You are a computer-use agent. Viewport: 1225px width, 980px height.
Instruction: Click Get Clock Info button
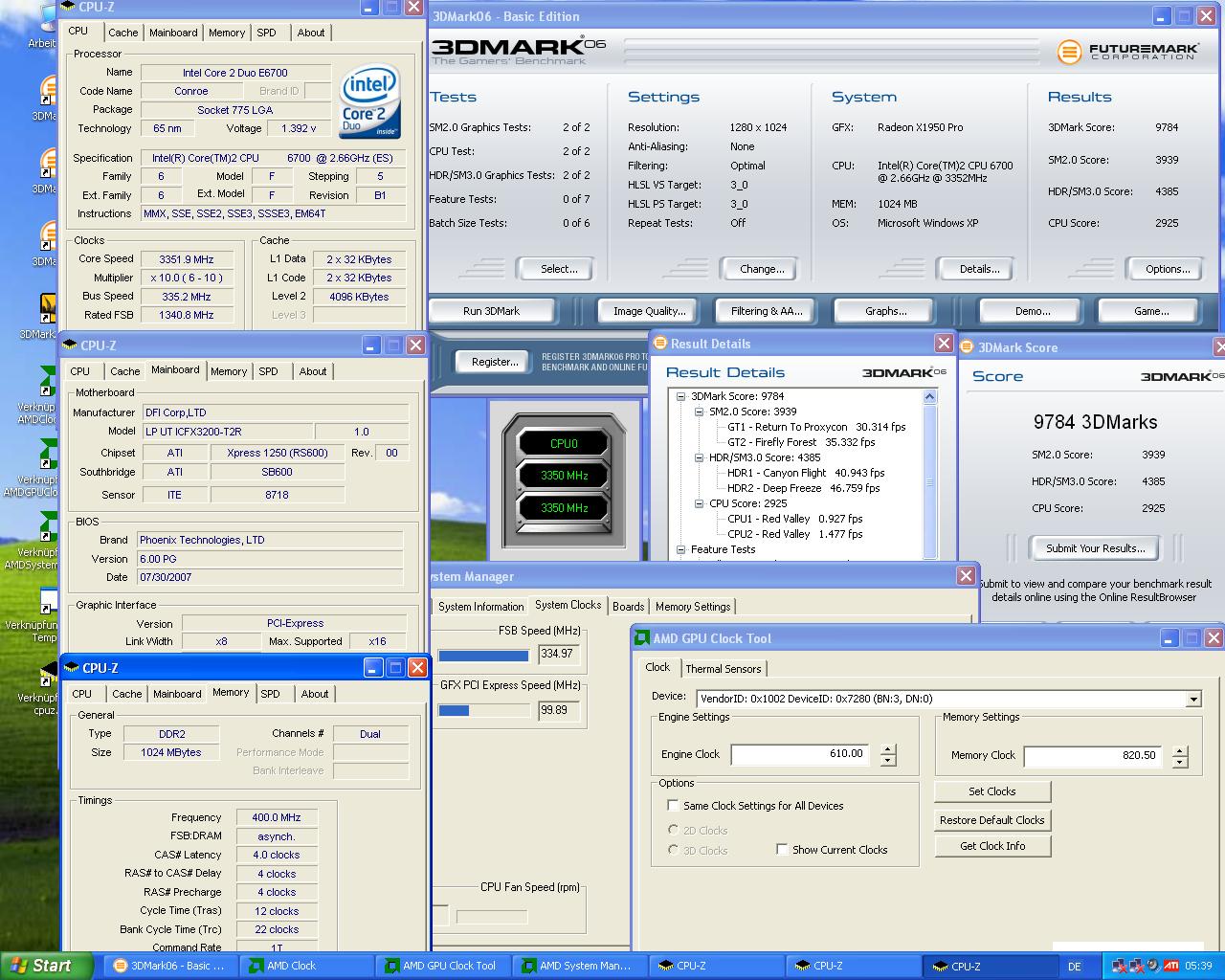[991, 846]
